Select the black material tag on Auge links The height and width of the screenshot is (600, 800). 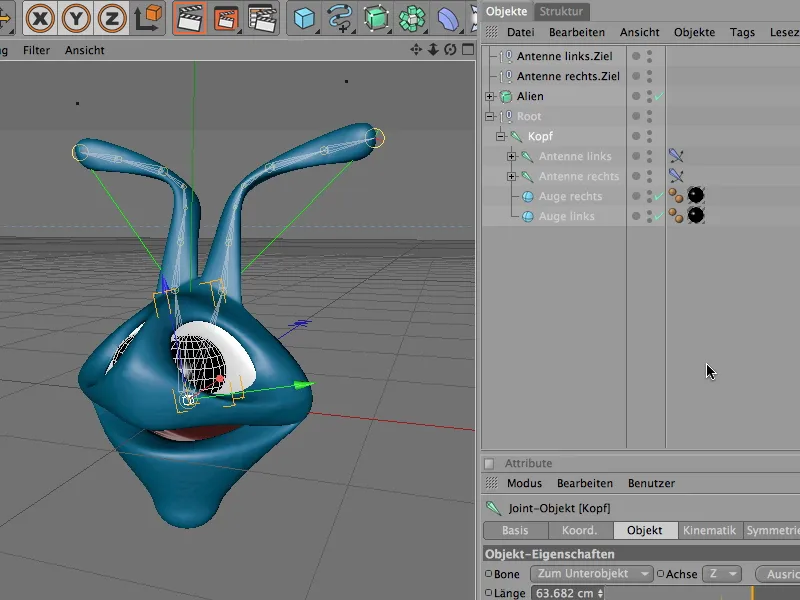tap(696, 215)
